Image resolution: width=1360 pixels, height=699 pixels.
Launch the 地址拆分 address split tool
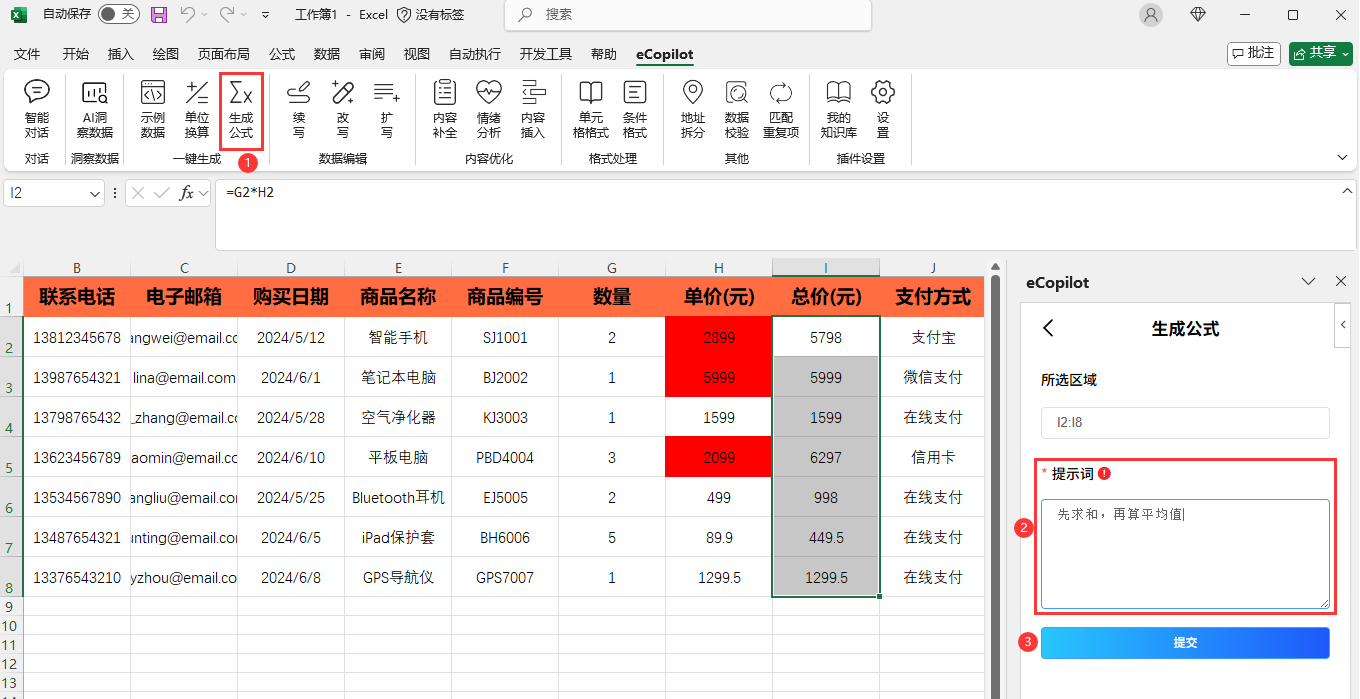pyautogui.click(x=692, y=109)
